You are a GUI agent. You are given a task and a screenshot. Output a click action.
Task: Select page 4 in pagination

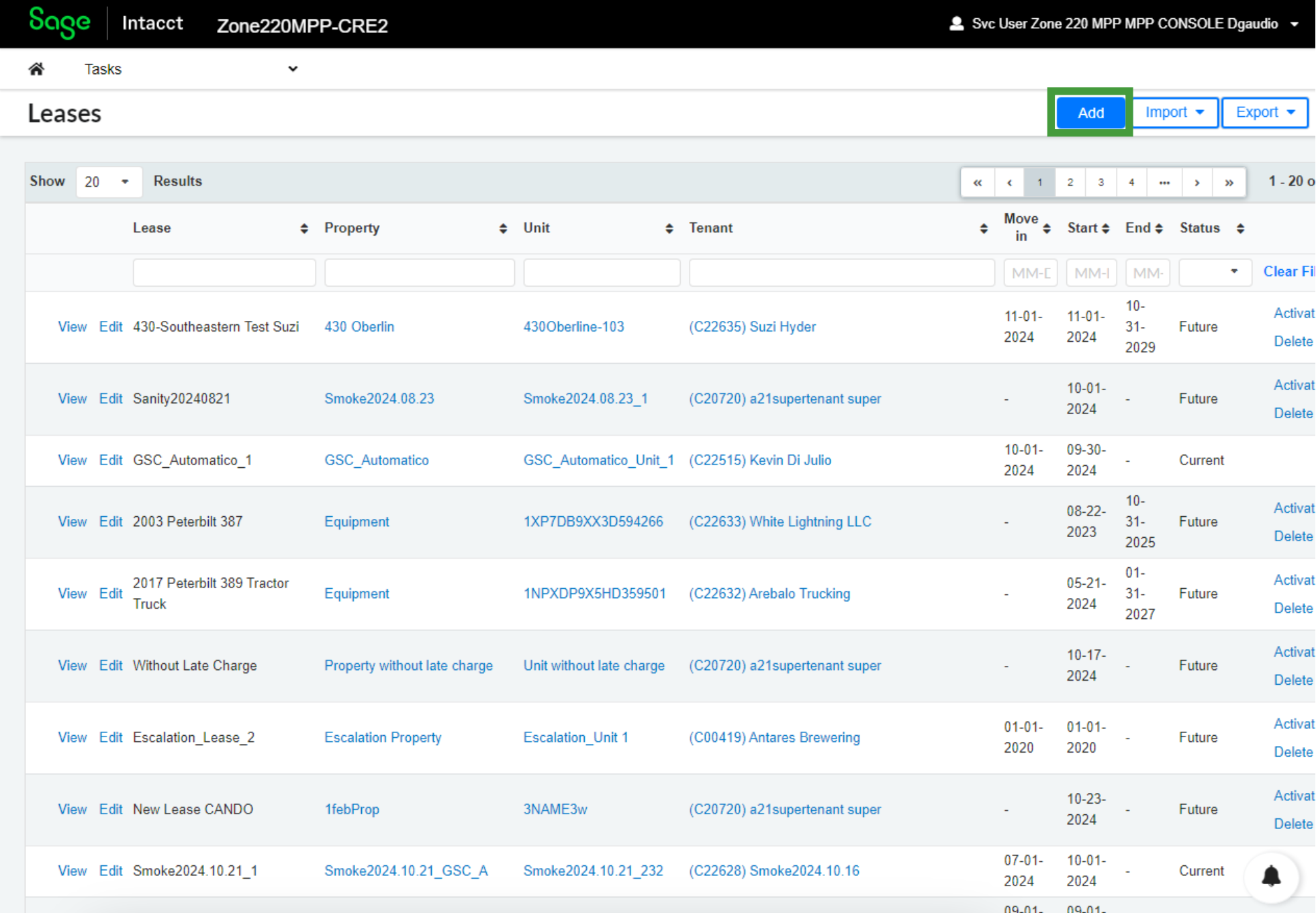1131,183
